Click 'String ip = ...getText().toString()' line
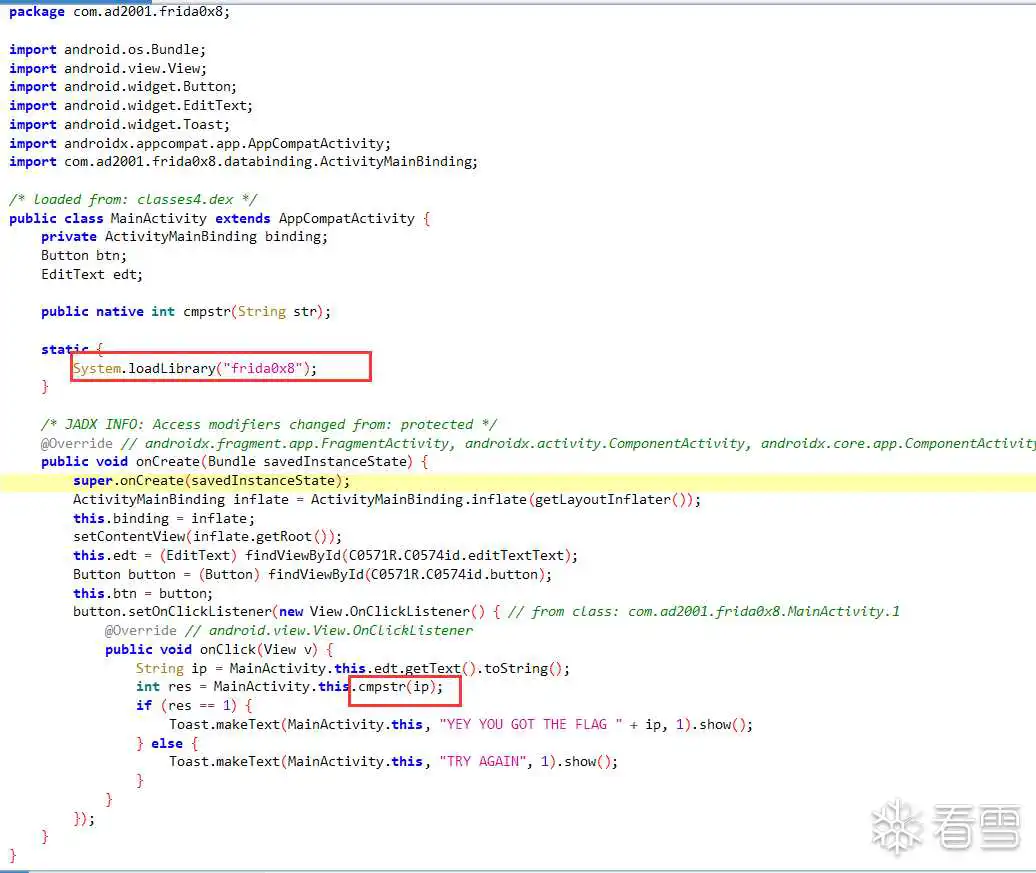The height and width of the screenshot is (873, 1036). tap(353, 668)
